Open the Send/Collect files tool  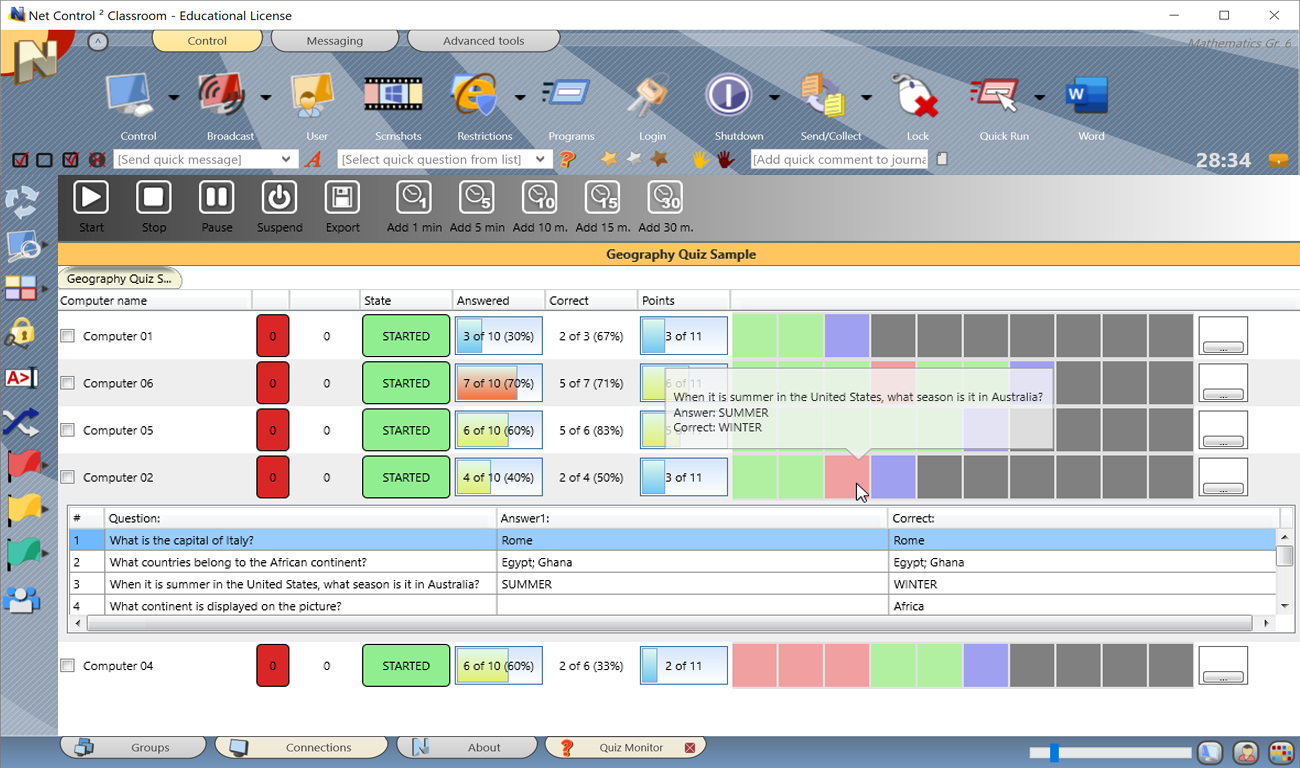pos(825,97)
